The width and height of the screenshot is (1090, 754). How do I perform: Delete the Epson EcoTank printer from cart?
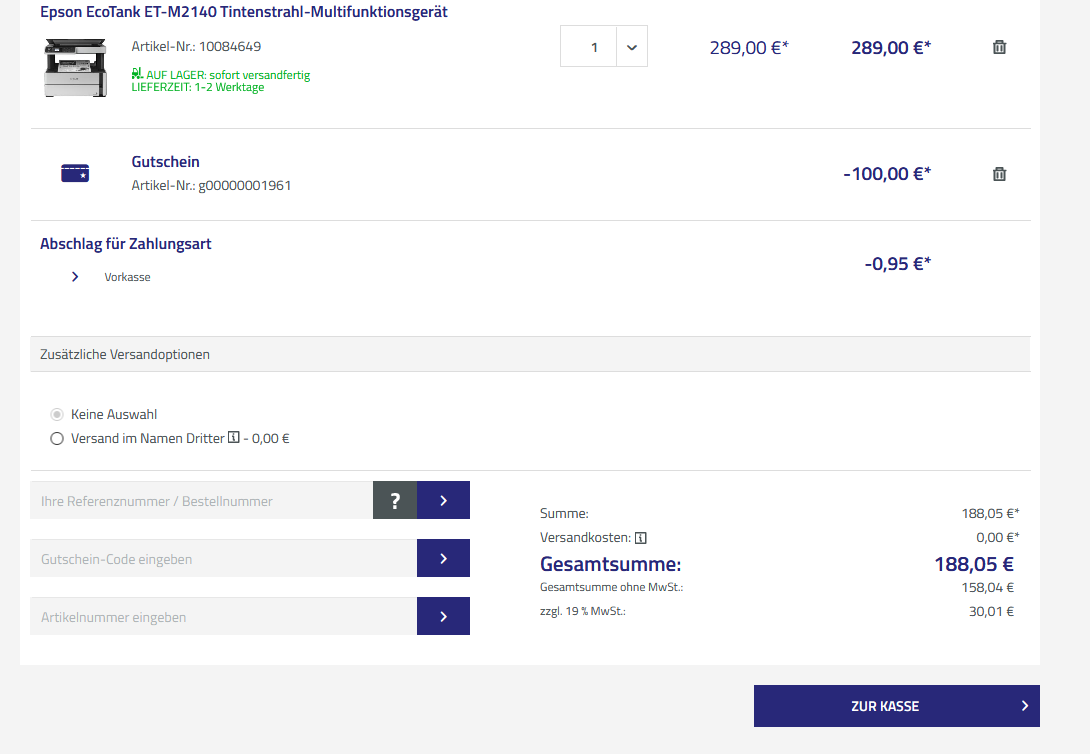(x=999, y=47)
